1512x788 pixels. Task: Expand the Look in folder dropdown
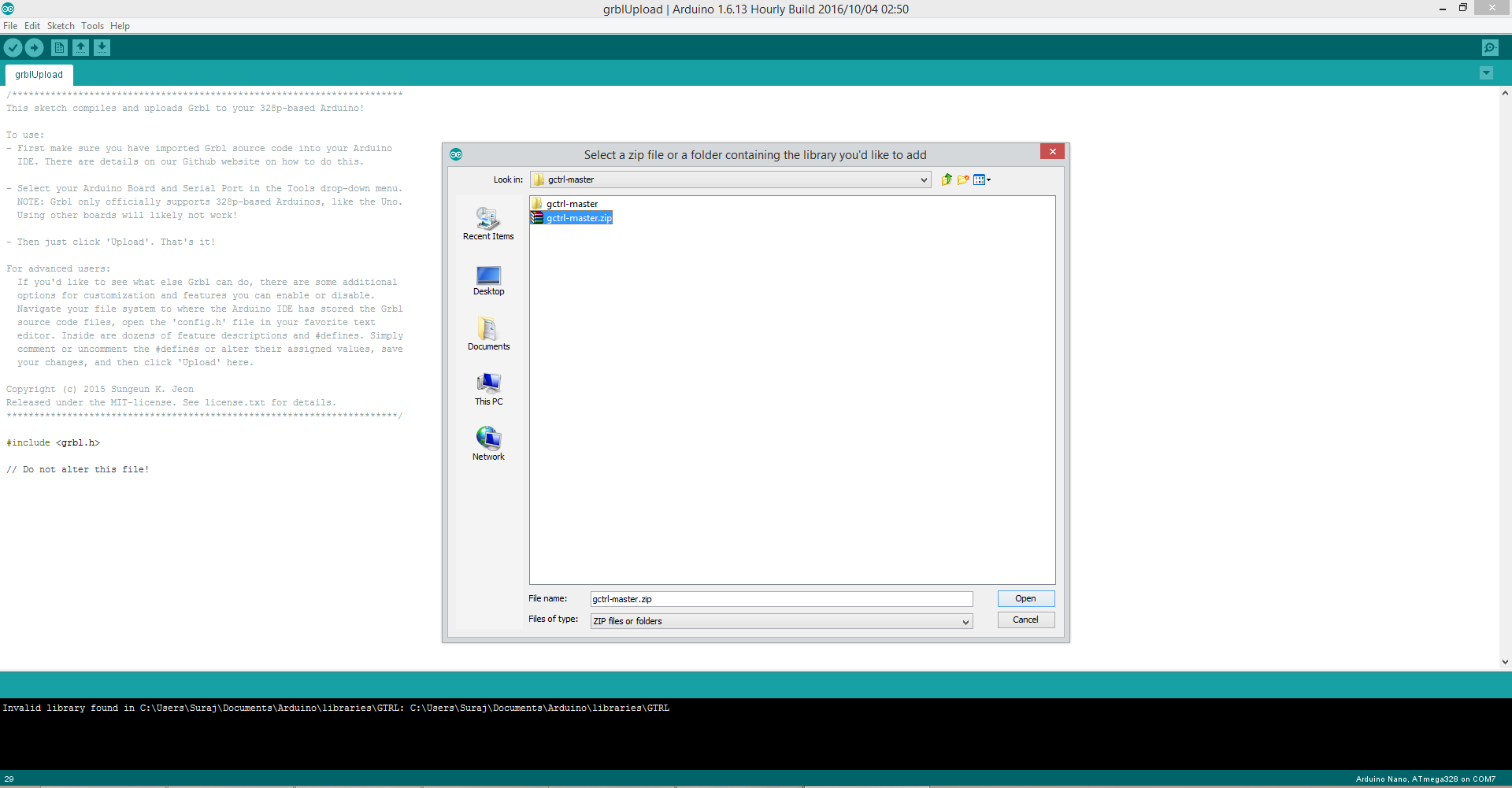click(924, 179)
